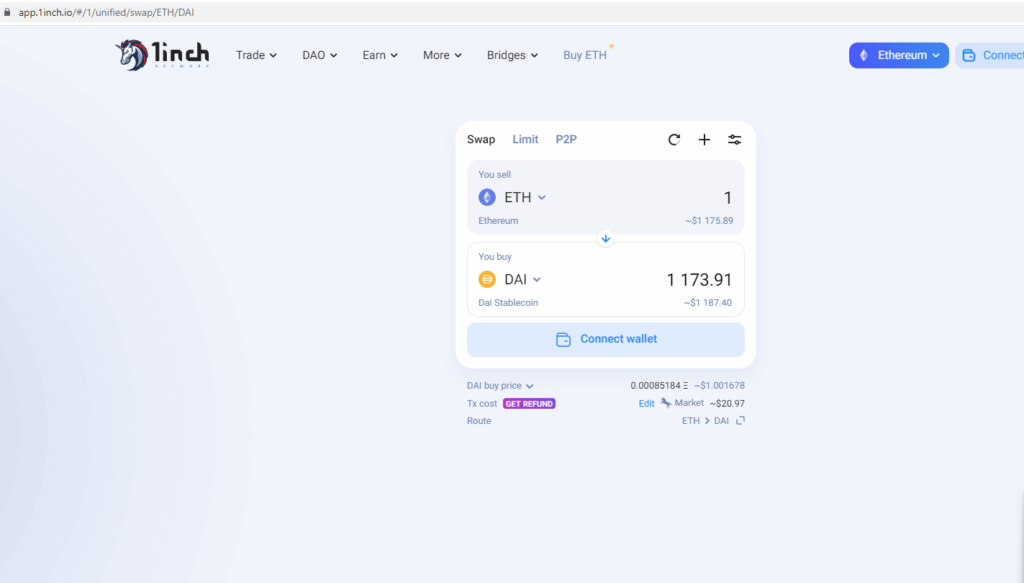Click the ~$1 187.40 buy value
The height and width of the screenshot is (583, 1024).
(708, 303)
